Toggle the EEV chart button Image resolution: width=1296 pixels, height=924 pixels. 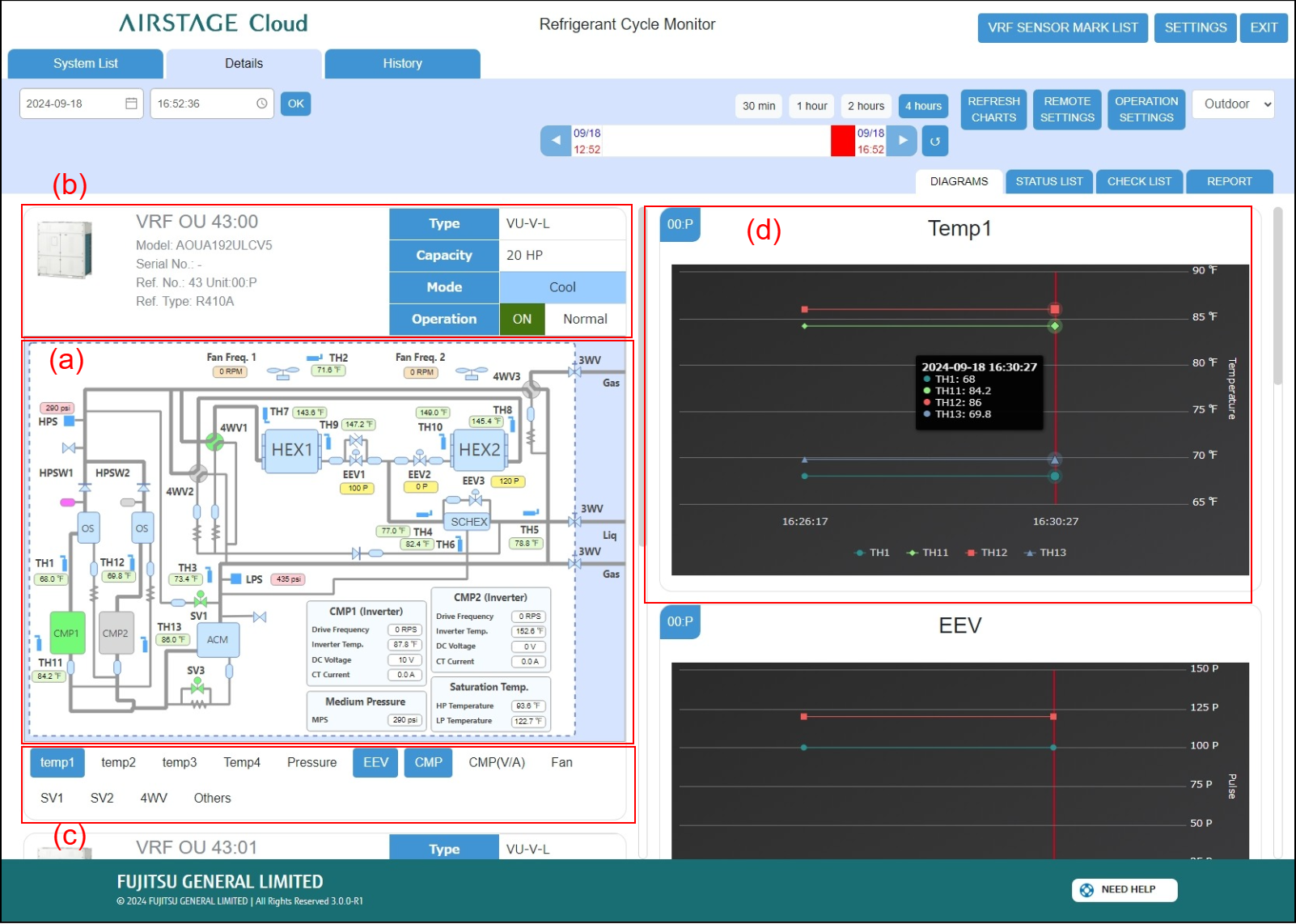click(375, 762)
